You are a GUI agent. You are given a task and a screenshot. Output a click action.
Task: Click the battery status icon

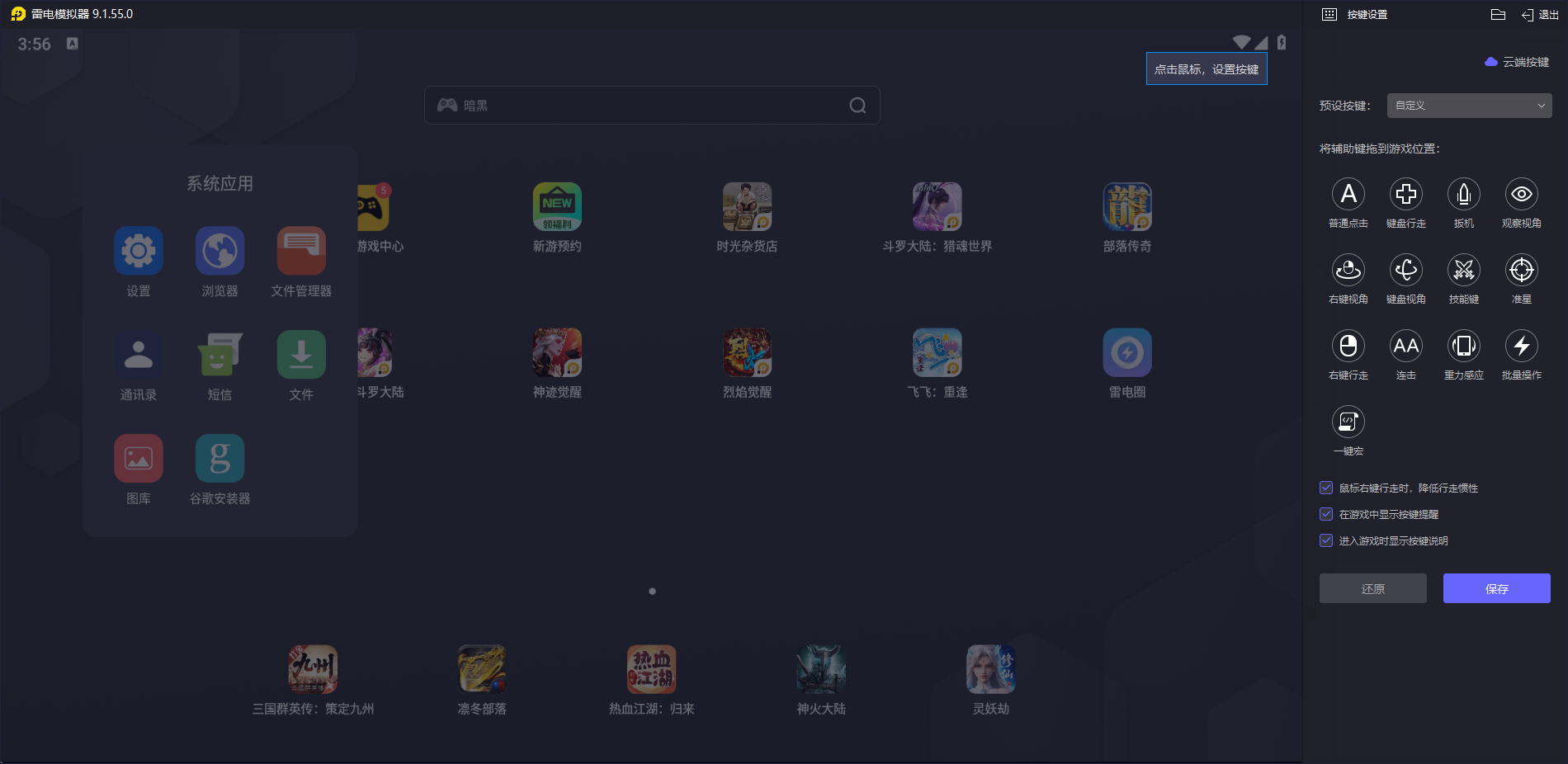1282,42
